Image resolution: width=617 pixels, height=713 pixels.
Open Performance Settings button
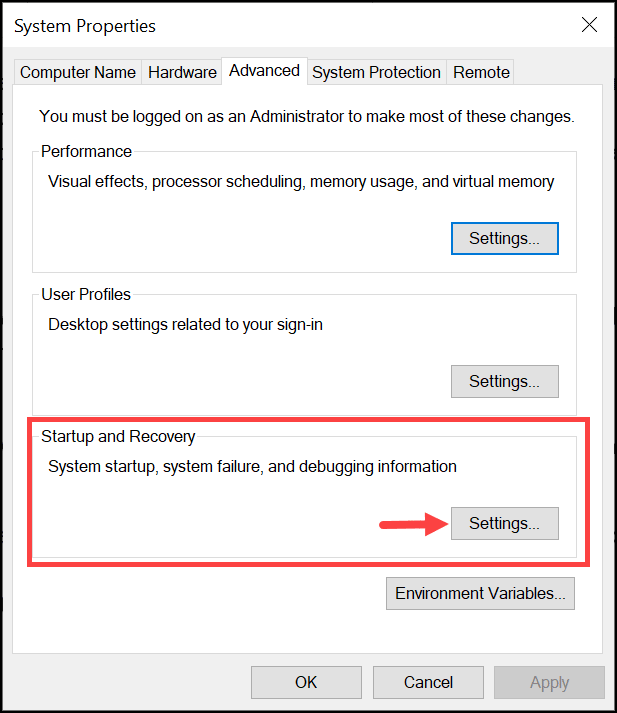pyautogui.click(x=505, y=239)
